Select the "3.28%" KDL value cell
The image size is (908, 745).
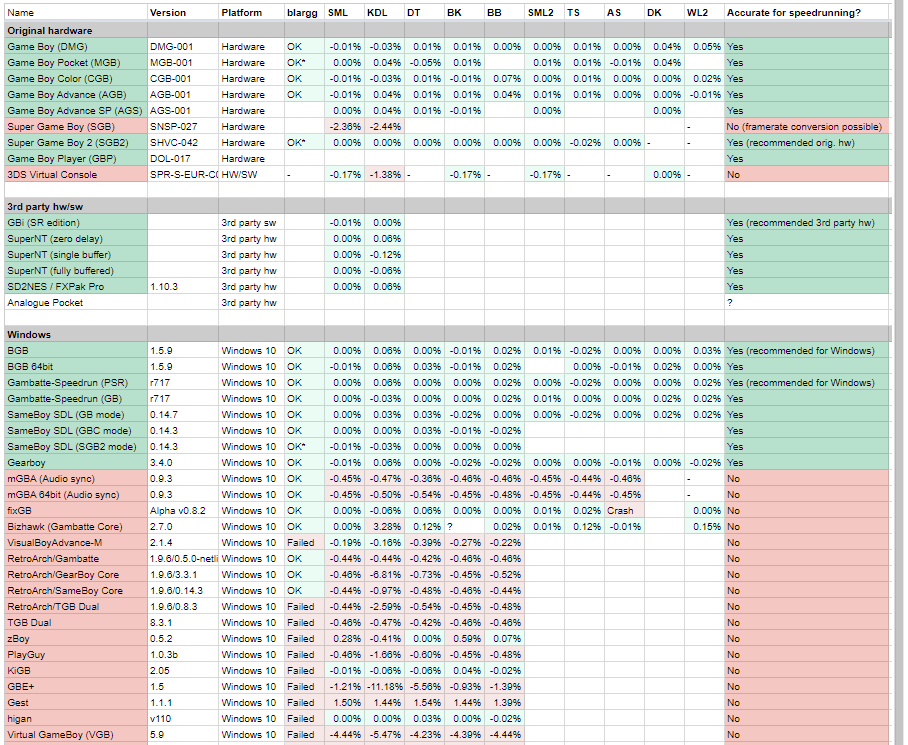point(384,527)
